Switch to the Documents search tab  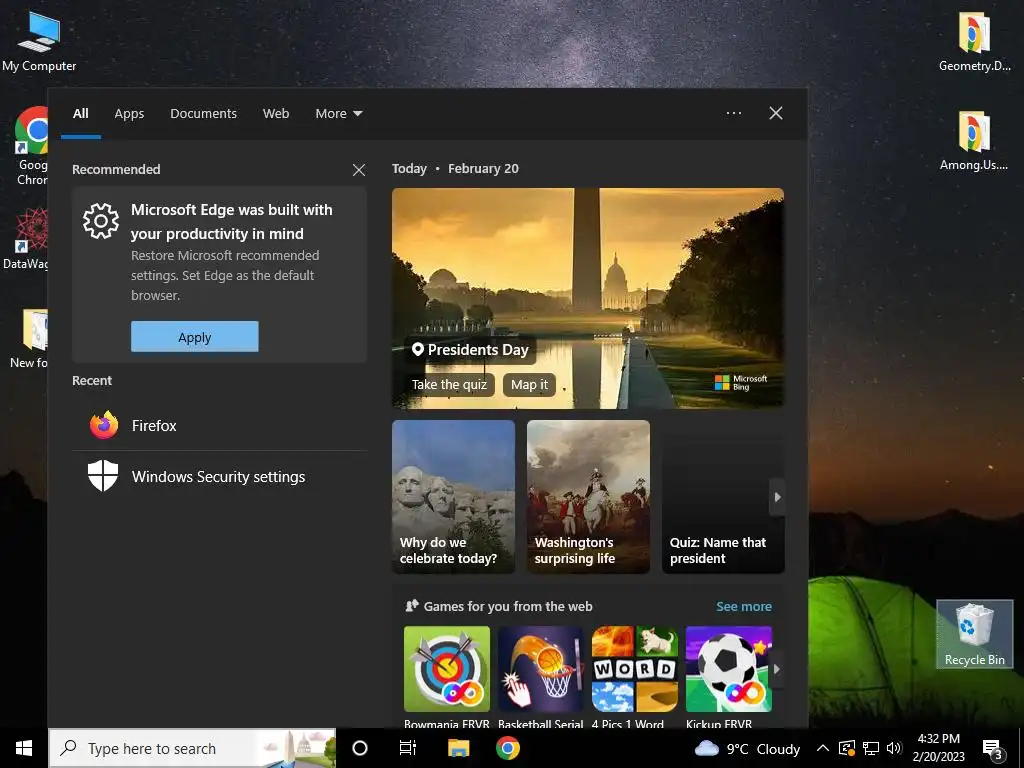[204, 114]
